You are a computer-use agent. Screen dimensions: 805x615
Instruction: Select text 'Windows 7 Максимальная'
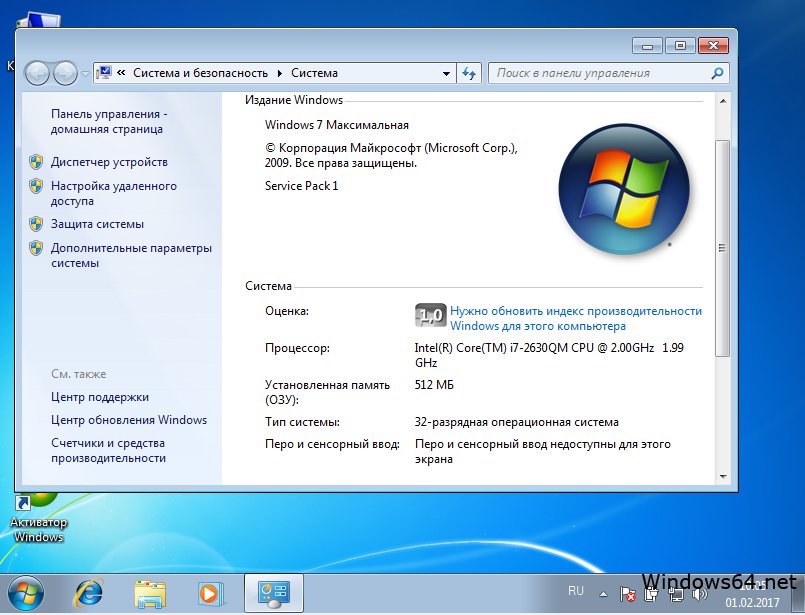337,125
